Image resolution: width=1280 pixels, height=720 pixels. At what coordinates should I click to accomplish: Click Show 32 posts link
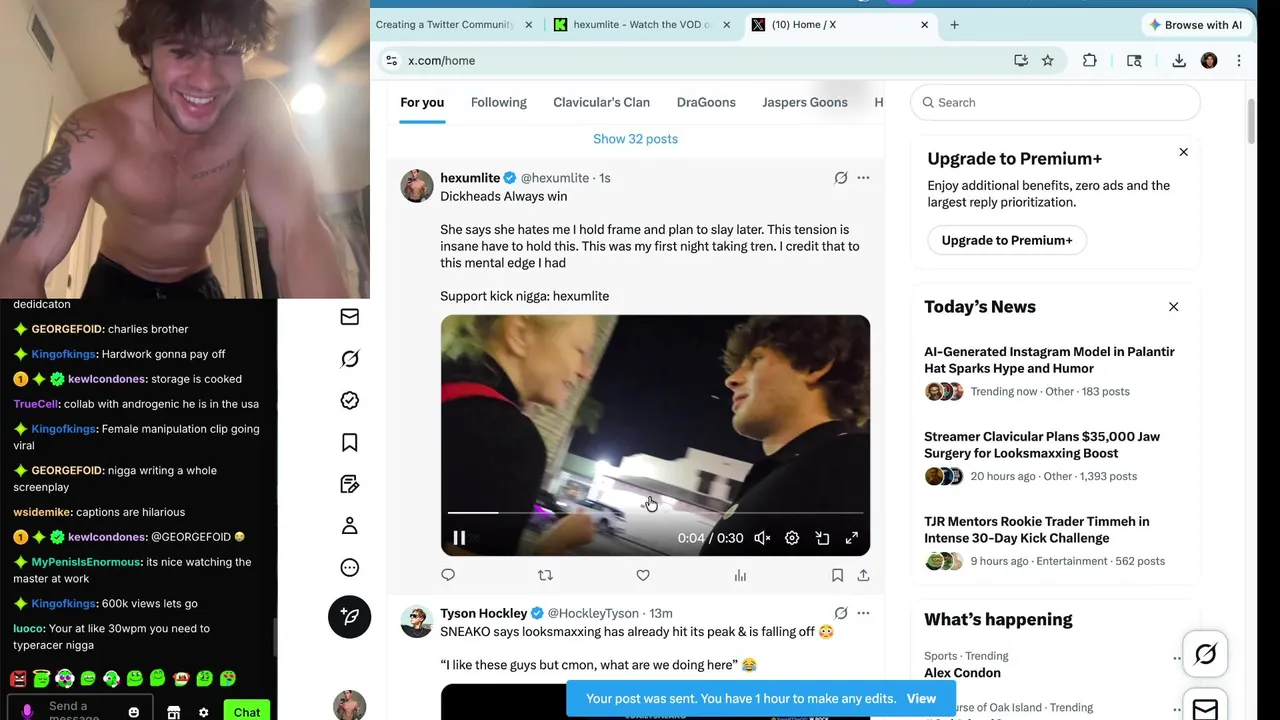635,139
